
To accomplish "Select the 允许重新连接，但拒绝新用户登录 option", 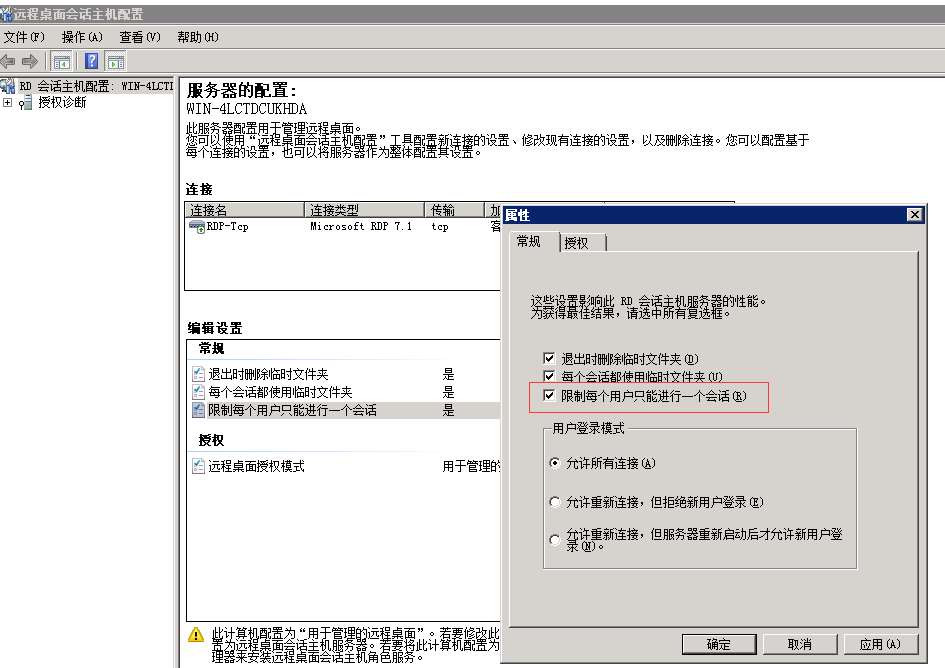I will coord(556,501).
